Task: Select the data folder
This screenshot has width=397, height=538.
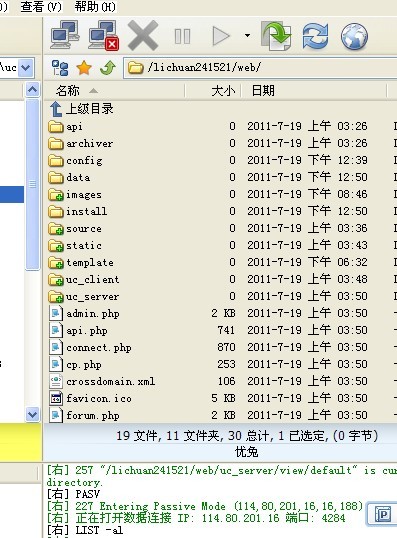Action: click(69, 177)
